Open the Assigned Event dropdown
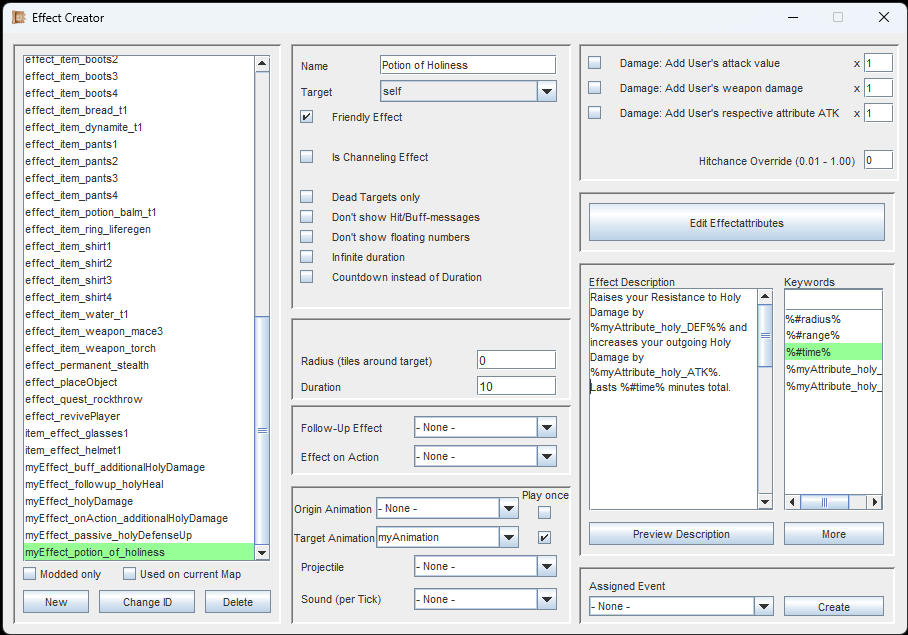This screenshot has width=908, height=635. (x=764, y=606)
